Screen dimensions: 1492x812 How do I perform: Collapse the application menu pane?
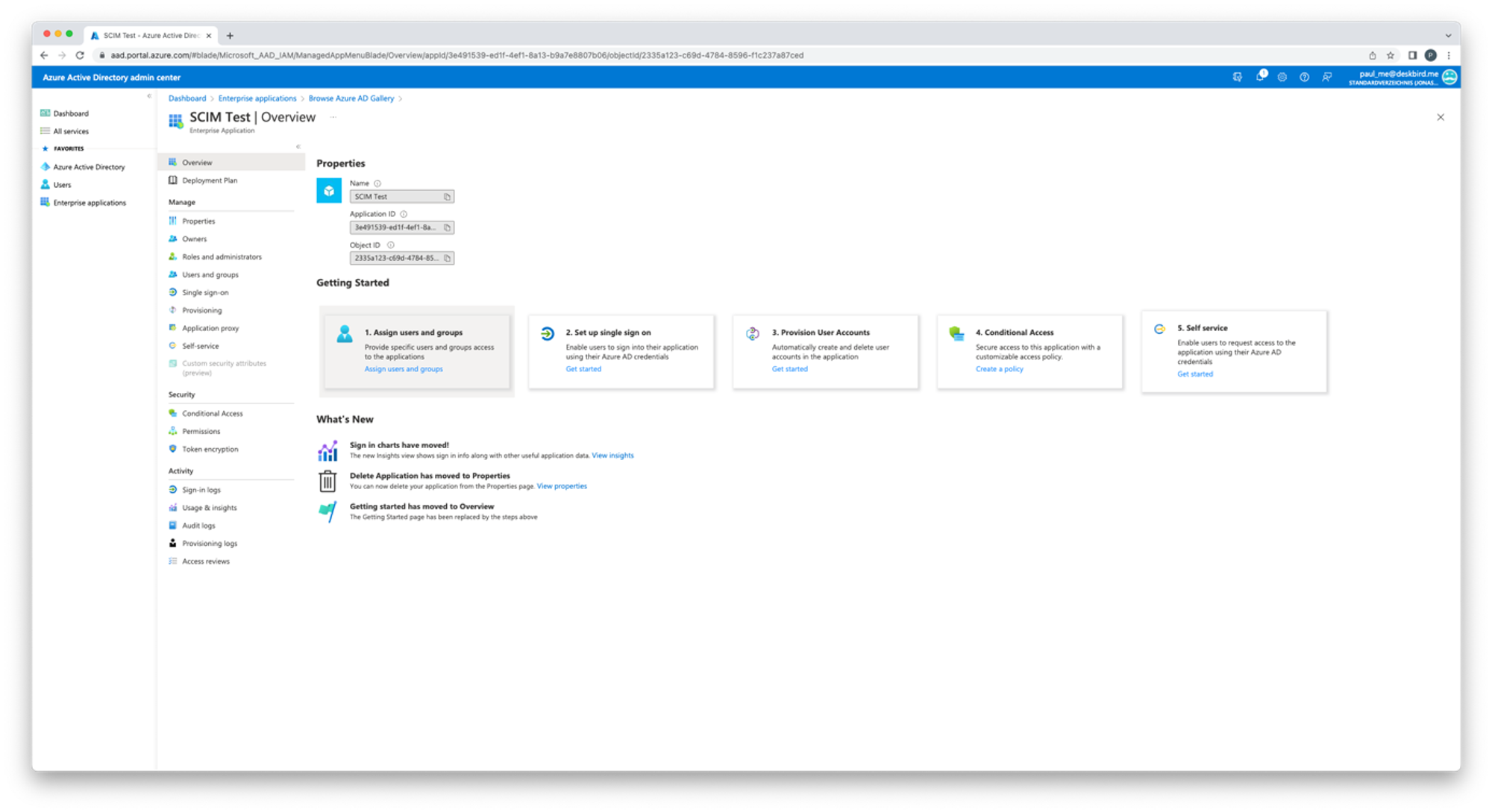point(298,147)
